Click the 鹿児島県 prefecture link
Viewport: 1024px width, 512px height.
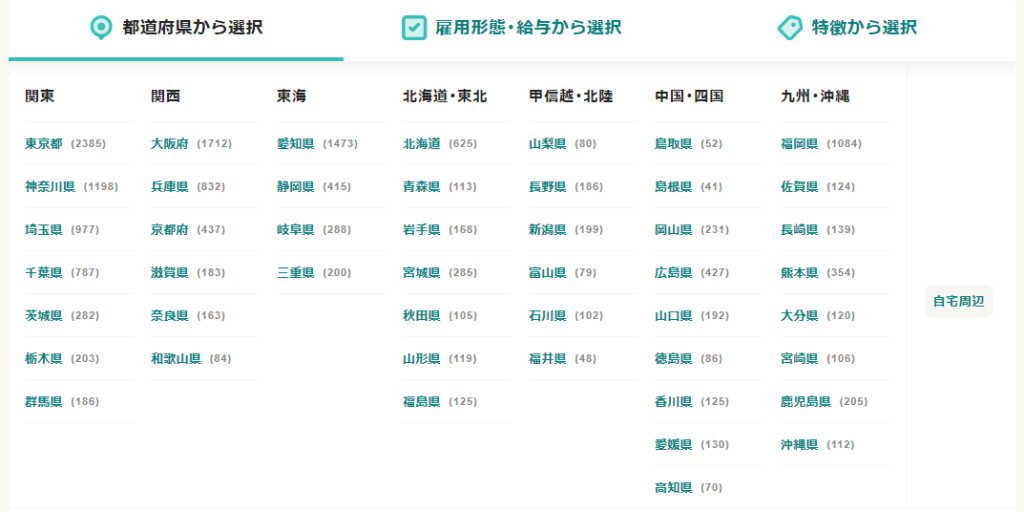click(x=806, y=402)
